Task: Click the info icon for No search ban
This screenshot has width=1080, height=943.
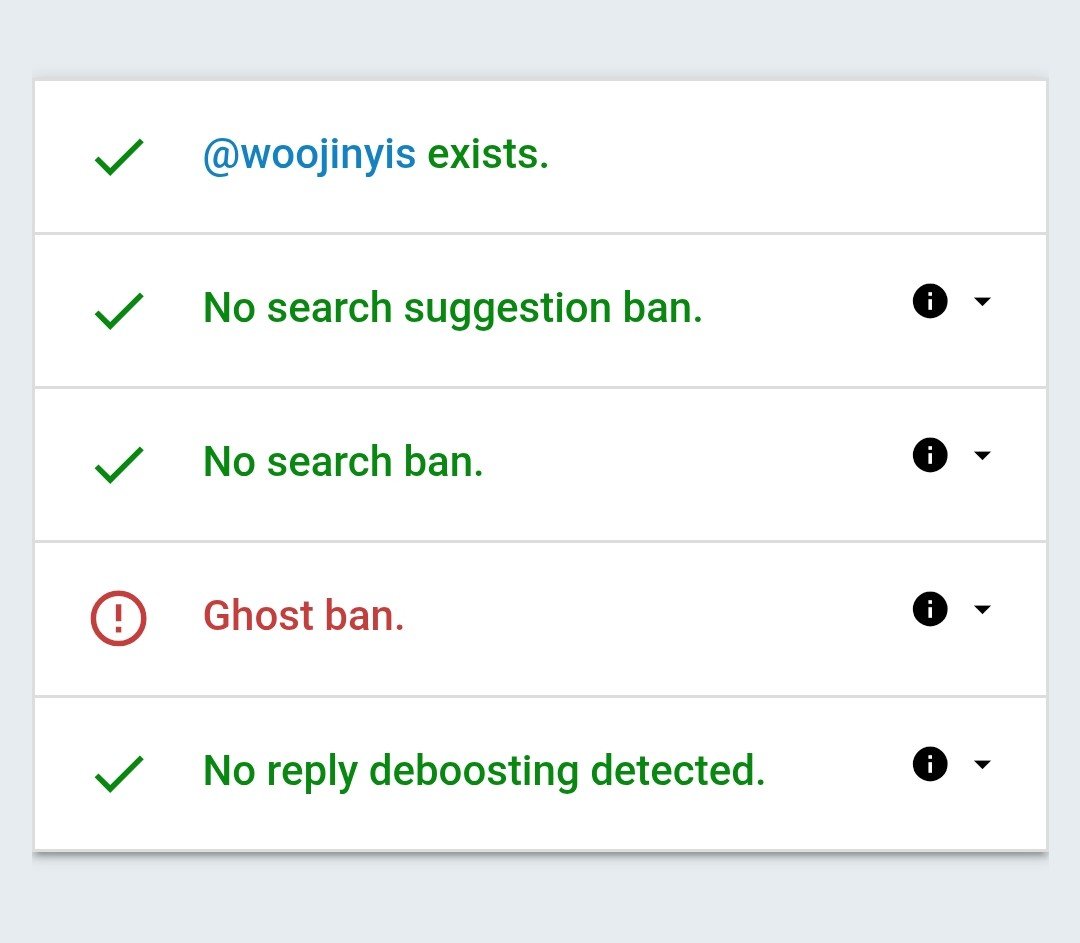Action: point(930,455)
